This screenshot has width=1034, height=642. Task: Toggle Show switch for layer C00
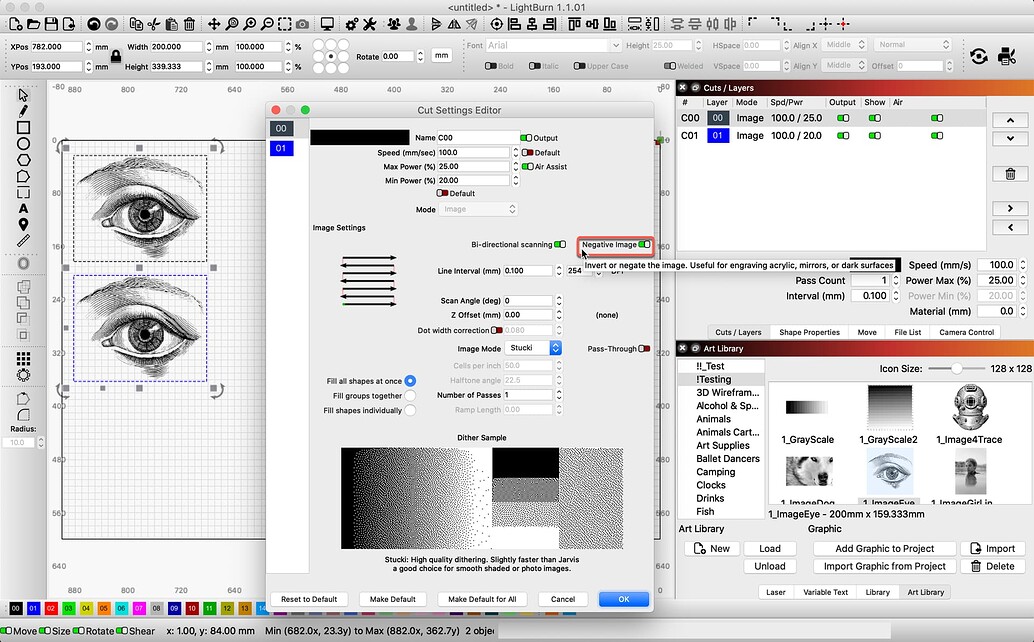[874, 118]
